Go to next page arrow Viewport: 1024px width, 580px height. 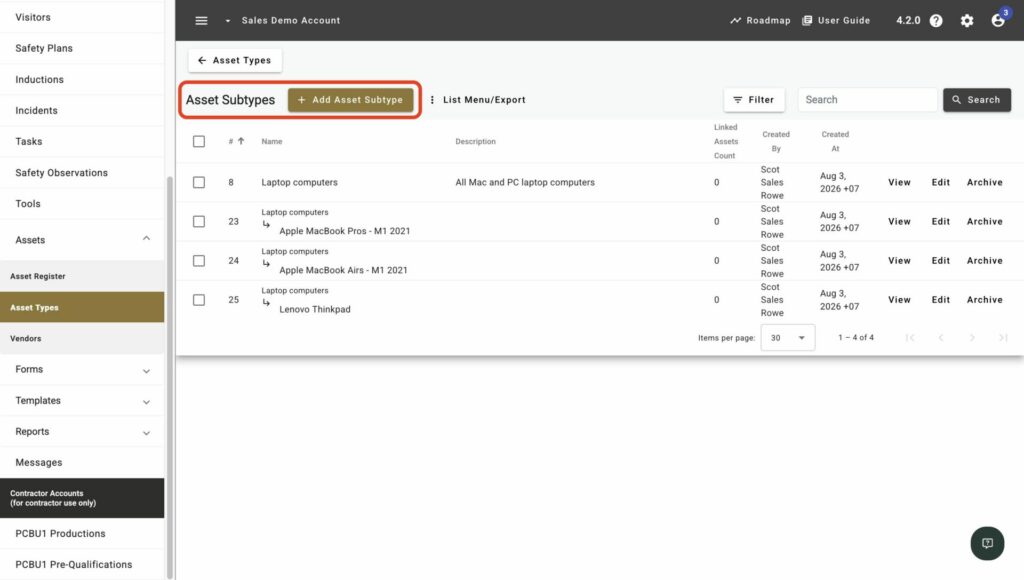[972, 338]
